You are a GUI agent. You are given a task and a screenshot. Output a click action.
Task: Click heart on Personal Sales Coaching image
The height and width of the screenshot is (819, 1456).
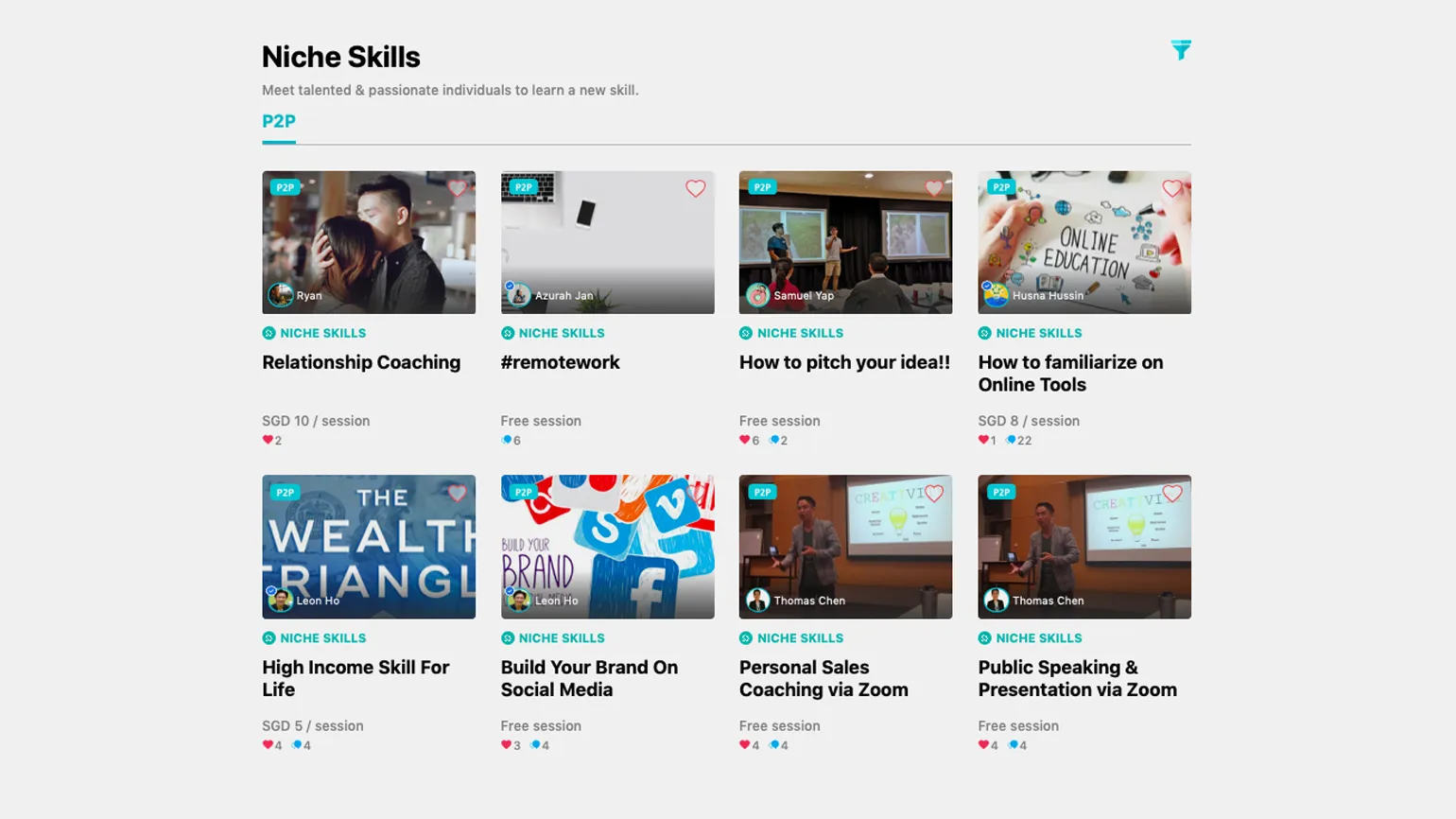tap(934, 493)
